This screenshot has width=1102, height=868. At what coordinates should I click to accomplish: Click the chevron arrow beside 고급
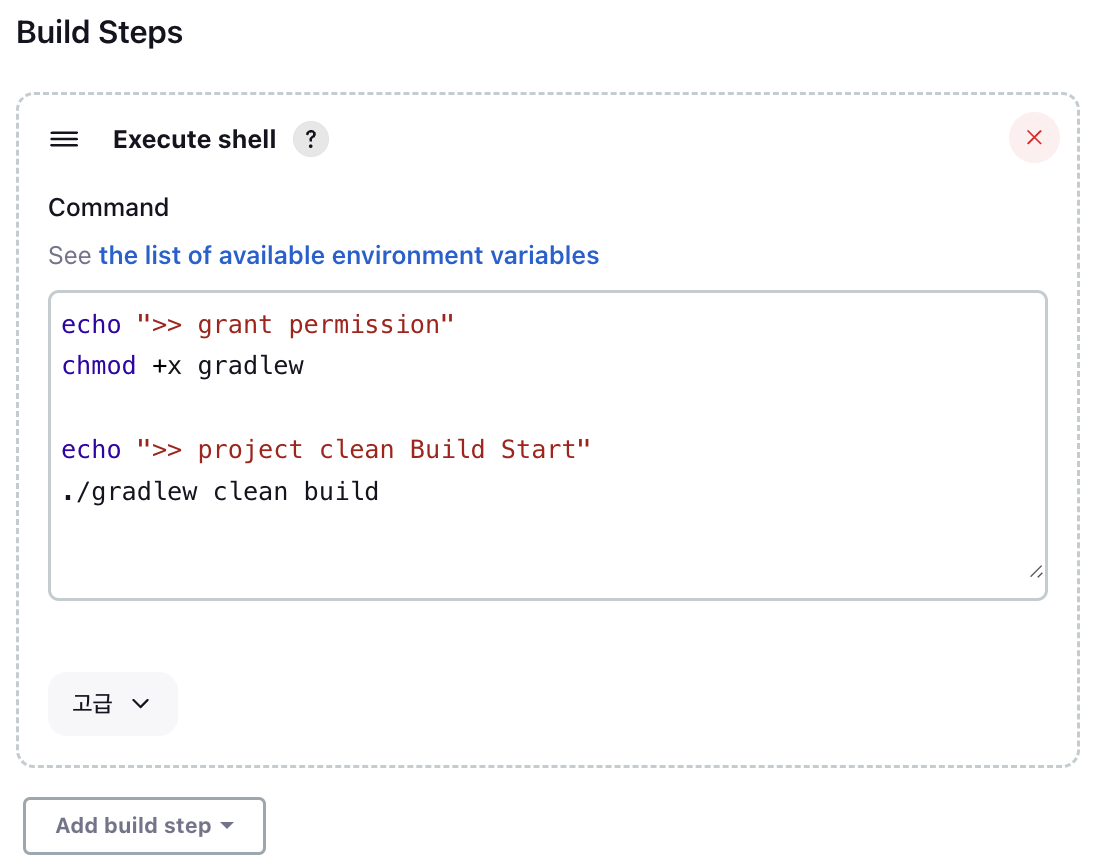click(x=141, y=704)
